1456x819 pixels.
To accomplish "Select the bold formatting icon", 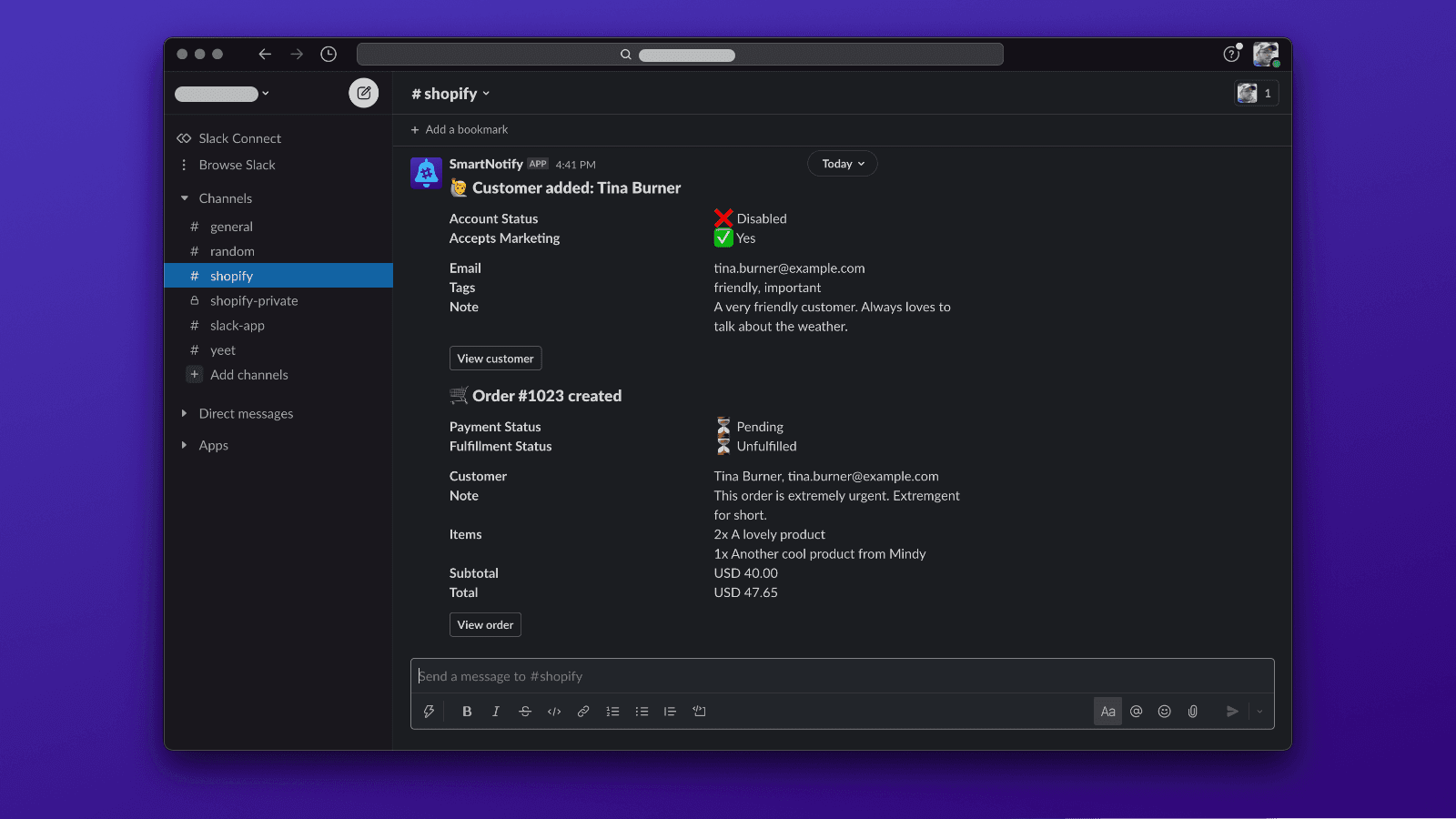I will [467, 711].
